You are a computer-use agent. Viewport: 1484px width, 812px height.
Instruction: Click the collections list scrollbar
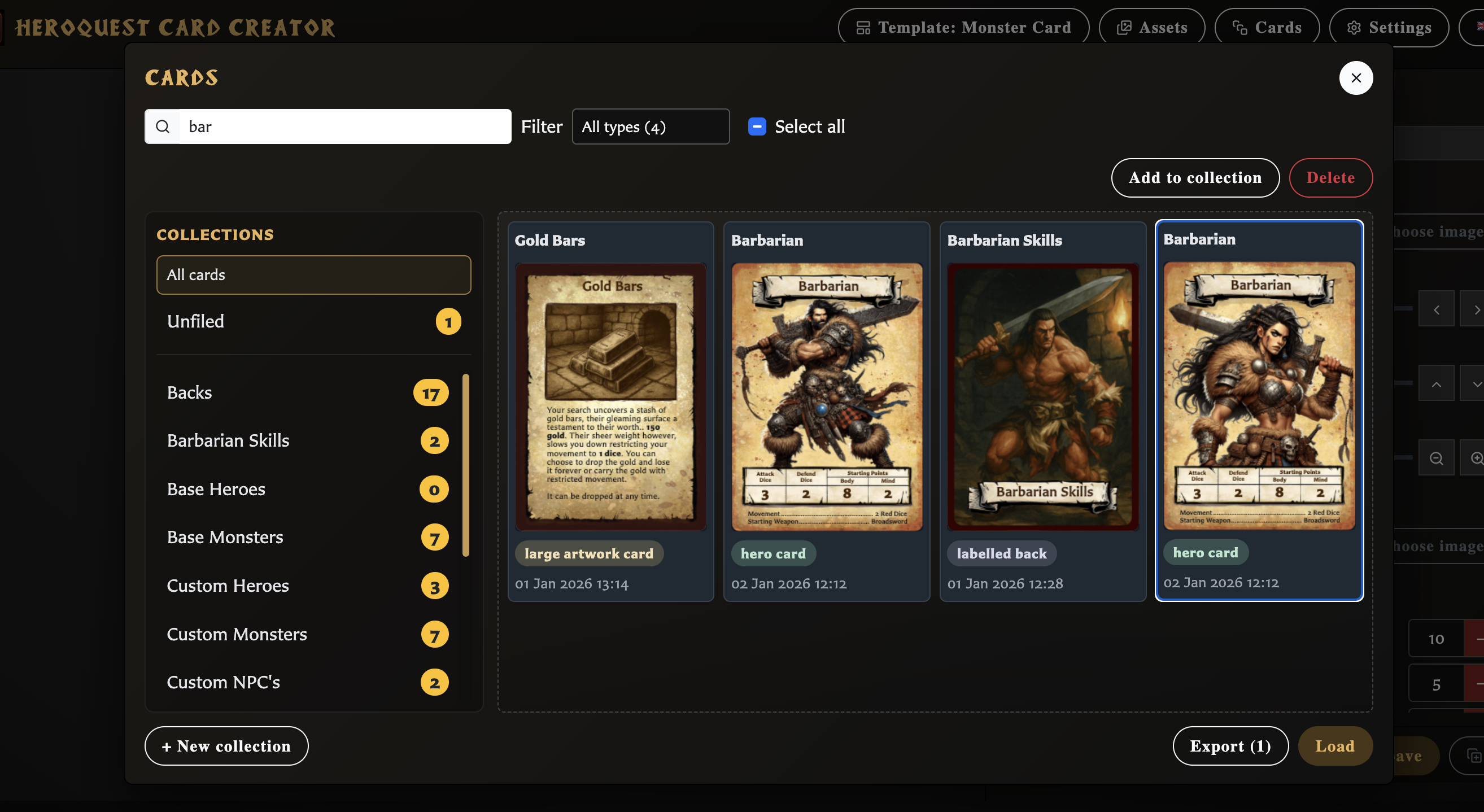[465, 465]
